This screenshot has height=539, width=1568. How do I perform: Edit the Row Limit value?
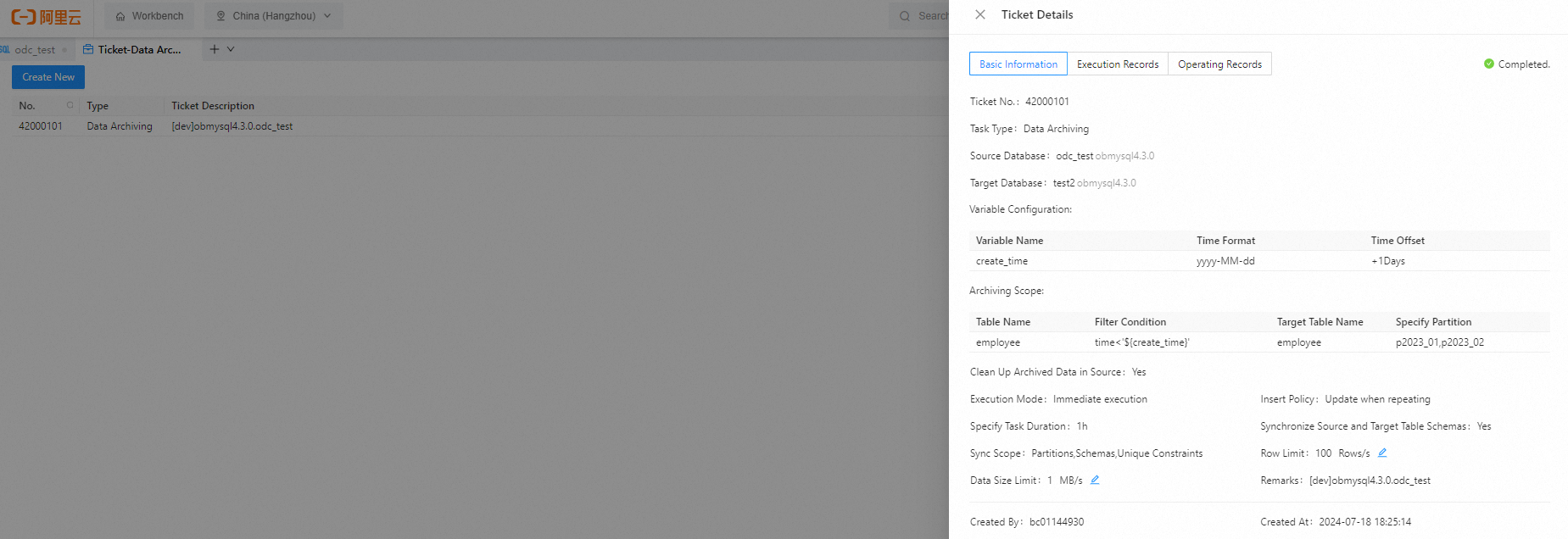(1382, 453)
